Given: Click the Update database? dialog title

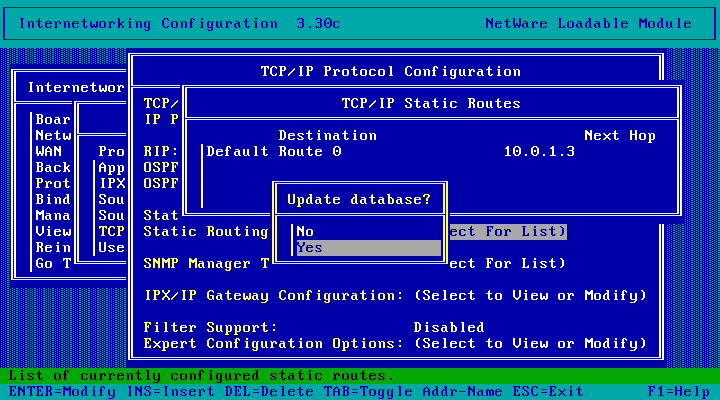Looking at the screenshot, I should [359, 199].
